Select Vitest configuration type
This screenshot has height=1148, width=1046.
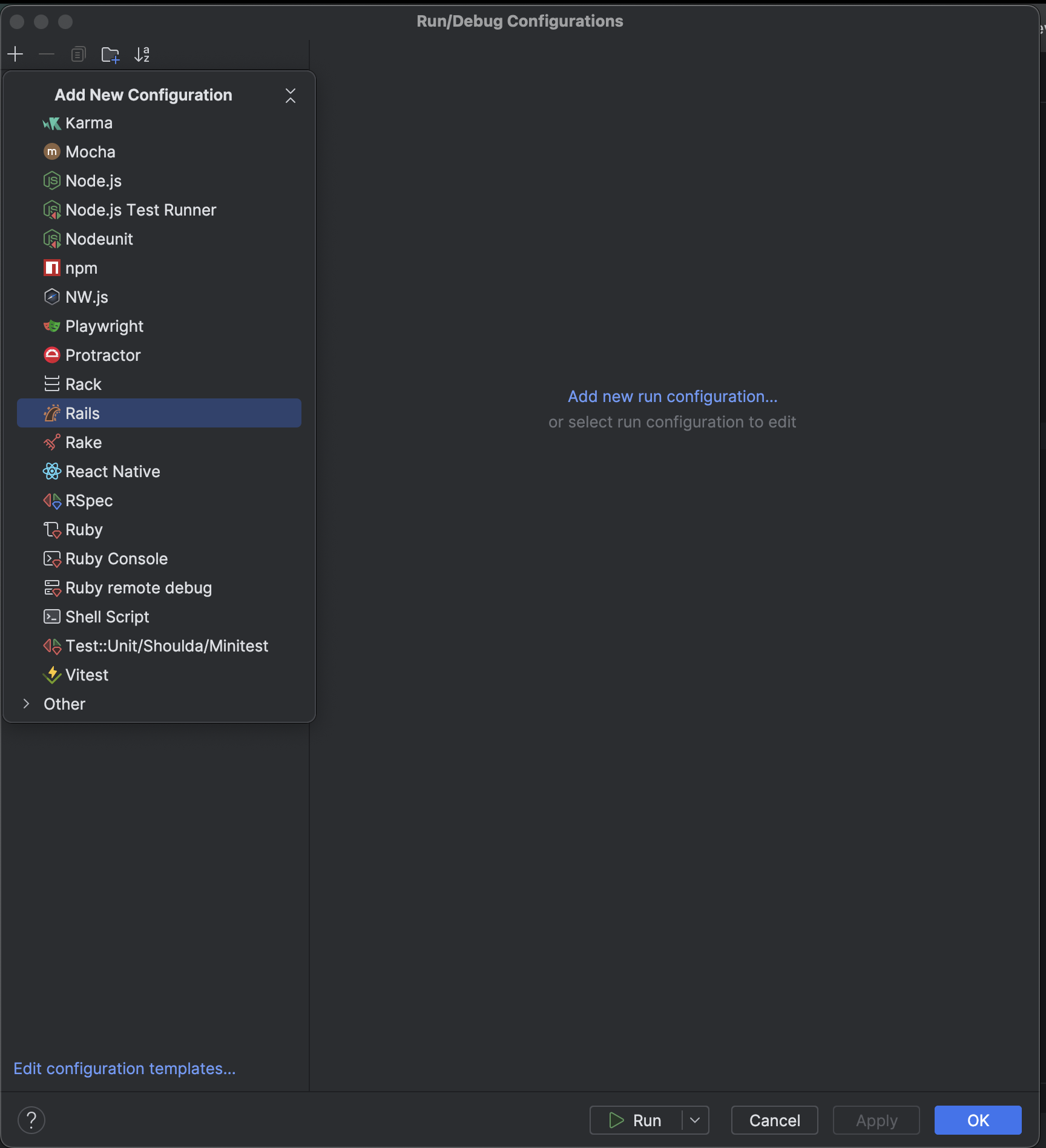pos(159,675)
